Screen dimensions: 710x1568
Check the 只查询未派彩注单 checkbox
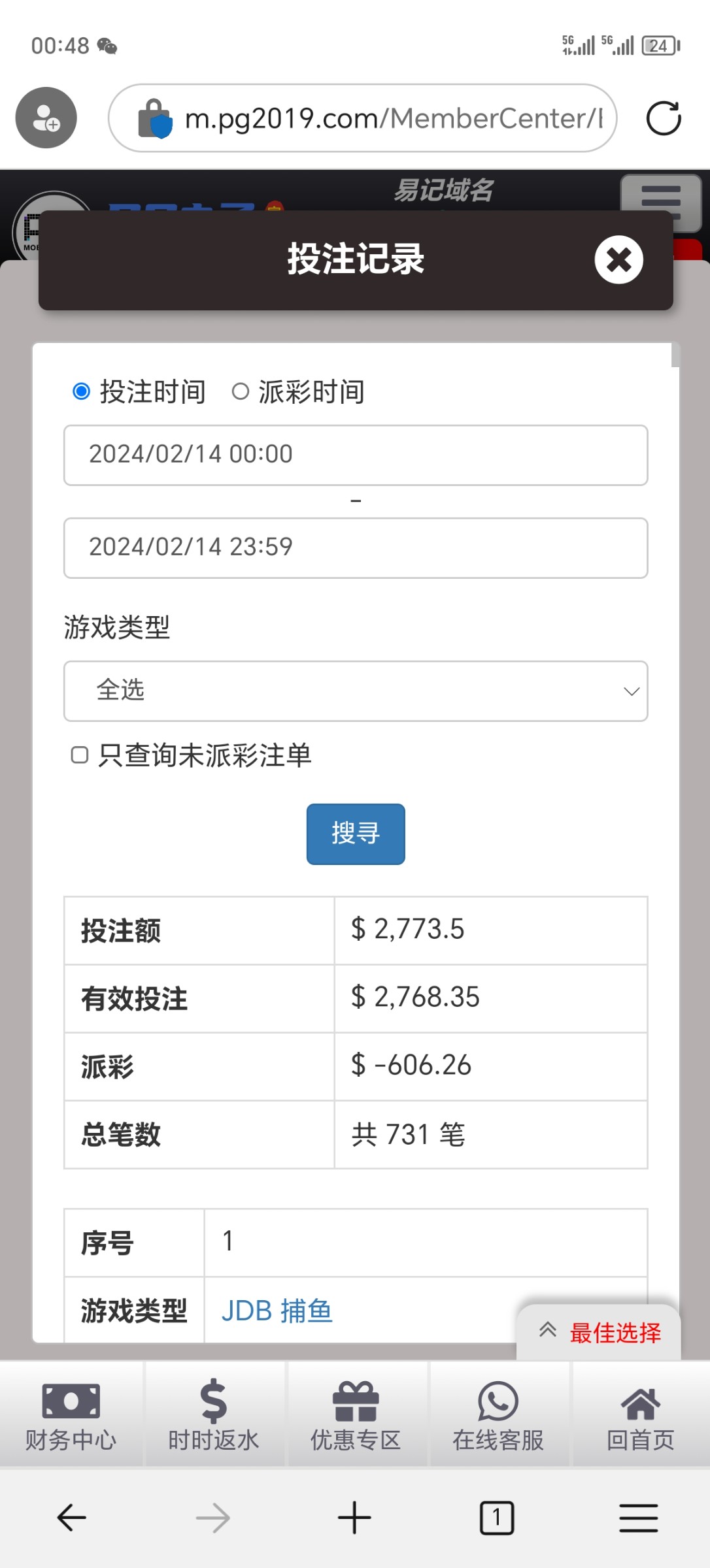80,755
